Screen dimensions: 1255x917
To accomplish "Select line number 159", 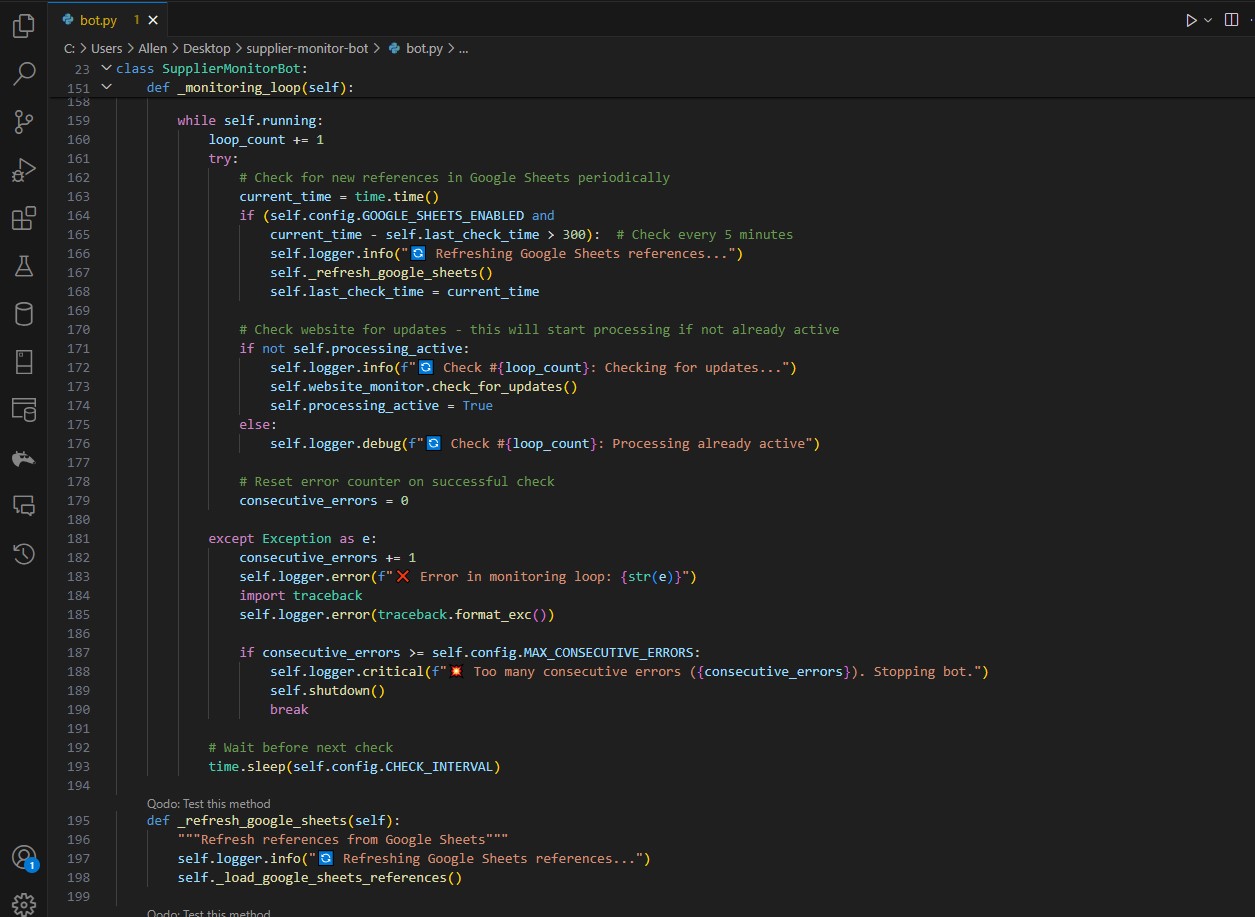I will [x=78, y=120].
